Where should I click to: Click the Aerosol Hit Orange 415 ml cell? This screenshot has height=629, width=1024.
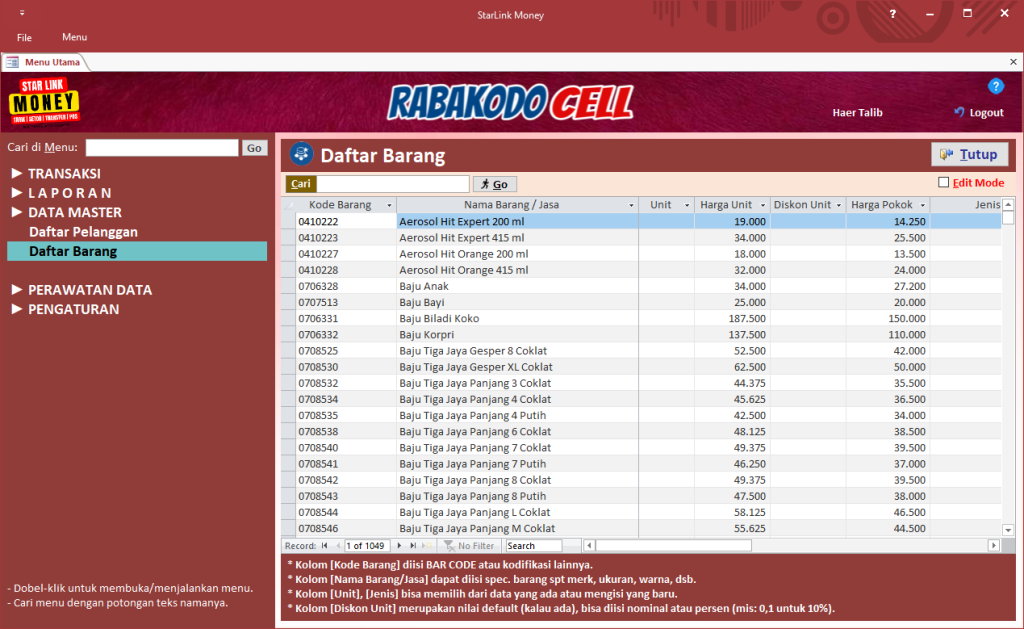(517, 270)
